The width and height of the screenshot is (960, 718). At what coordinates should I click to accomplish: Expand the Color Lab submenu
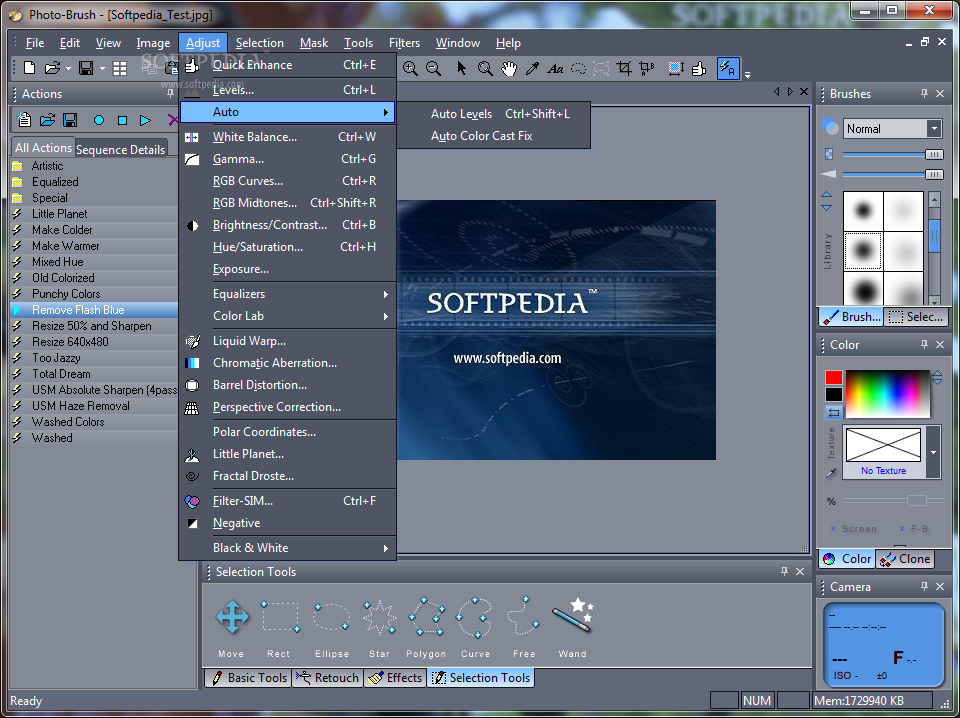point(287,316)
